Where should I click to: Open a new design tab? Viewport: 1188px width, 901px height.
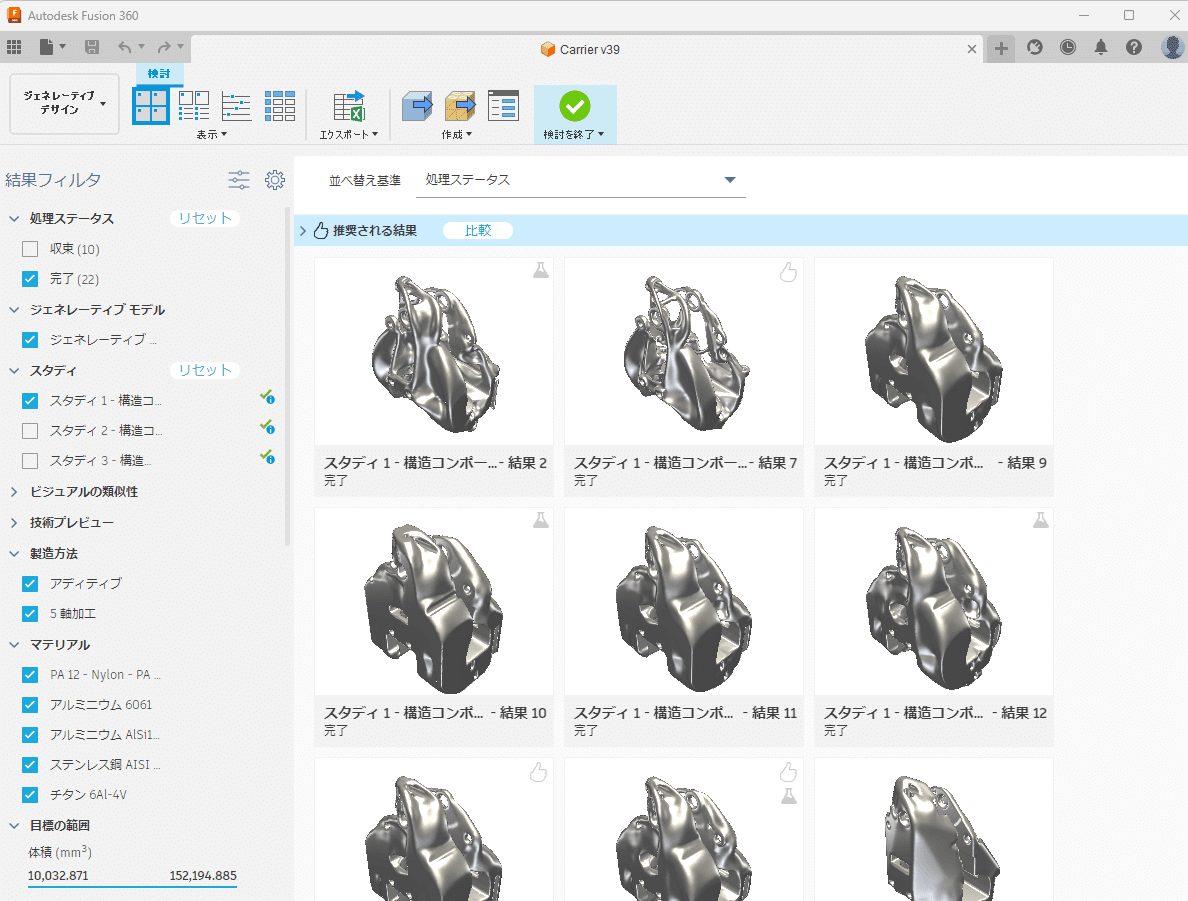click(1001, 49)
